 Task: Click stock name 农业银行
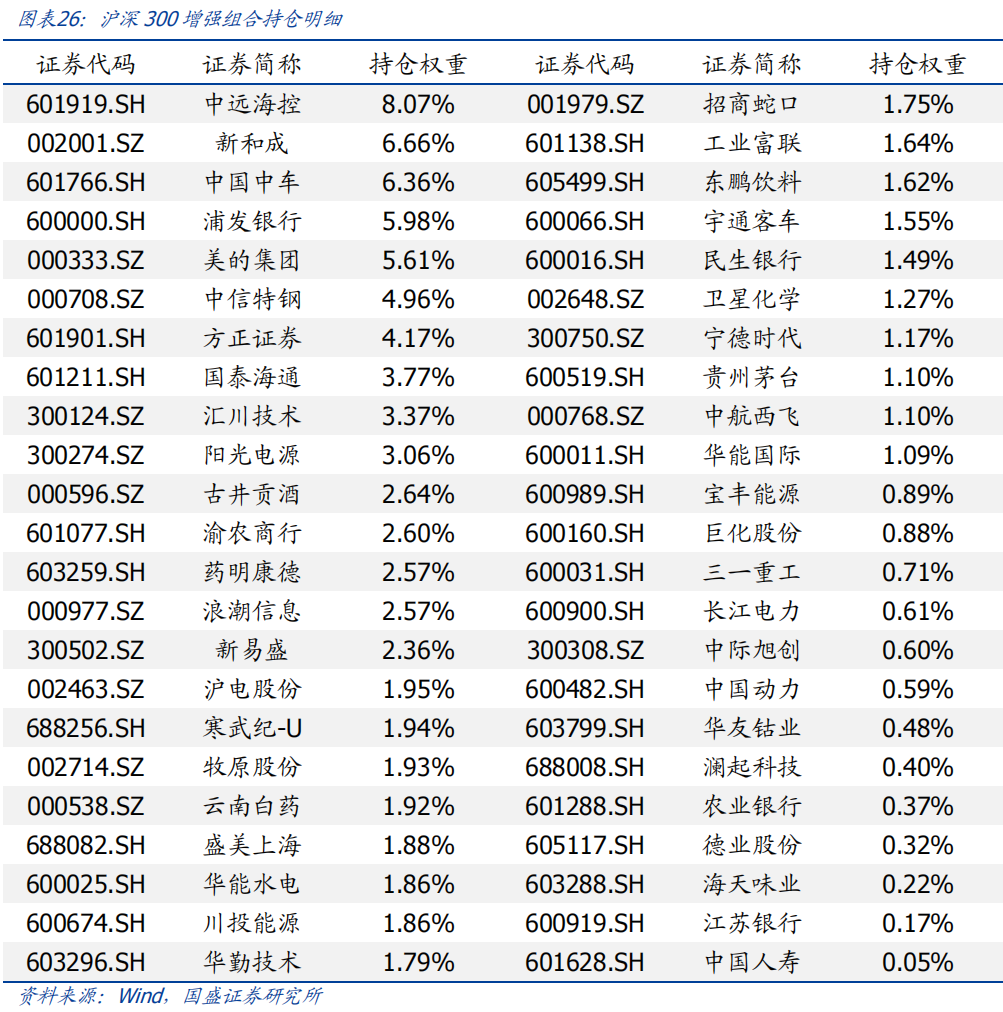point(752,806)
